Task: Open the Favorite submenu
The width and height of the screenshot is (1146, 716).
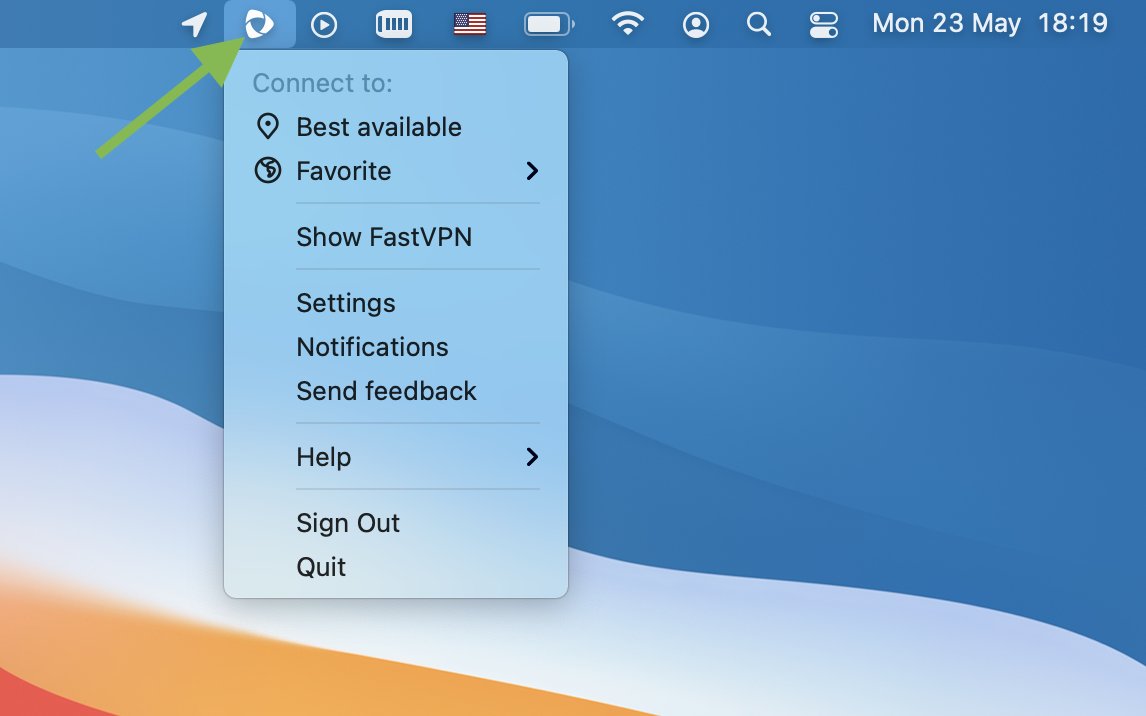Action: click(395, 171)
